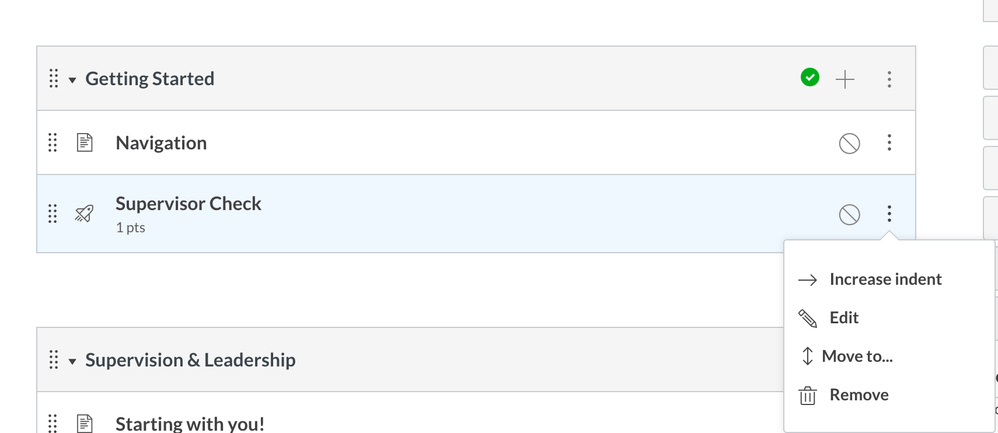
Task: Select Edit in the context menu
Action: 843,318
